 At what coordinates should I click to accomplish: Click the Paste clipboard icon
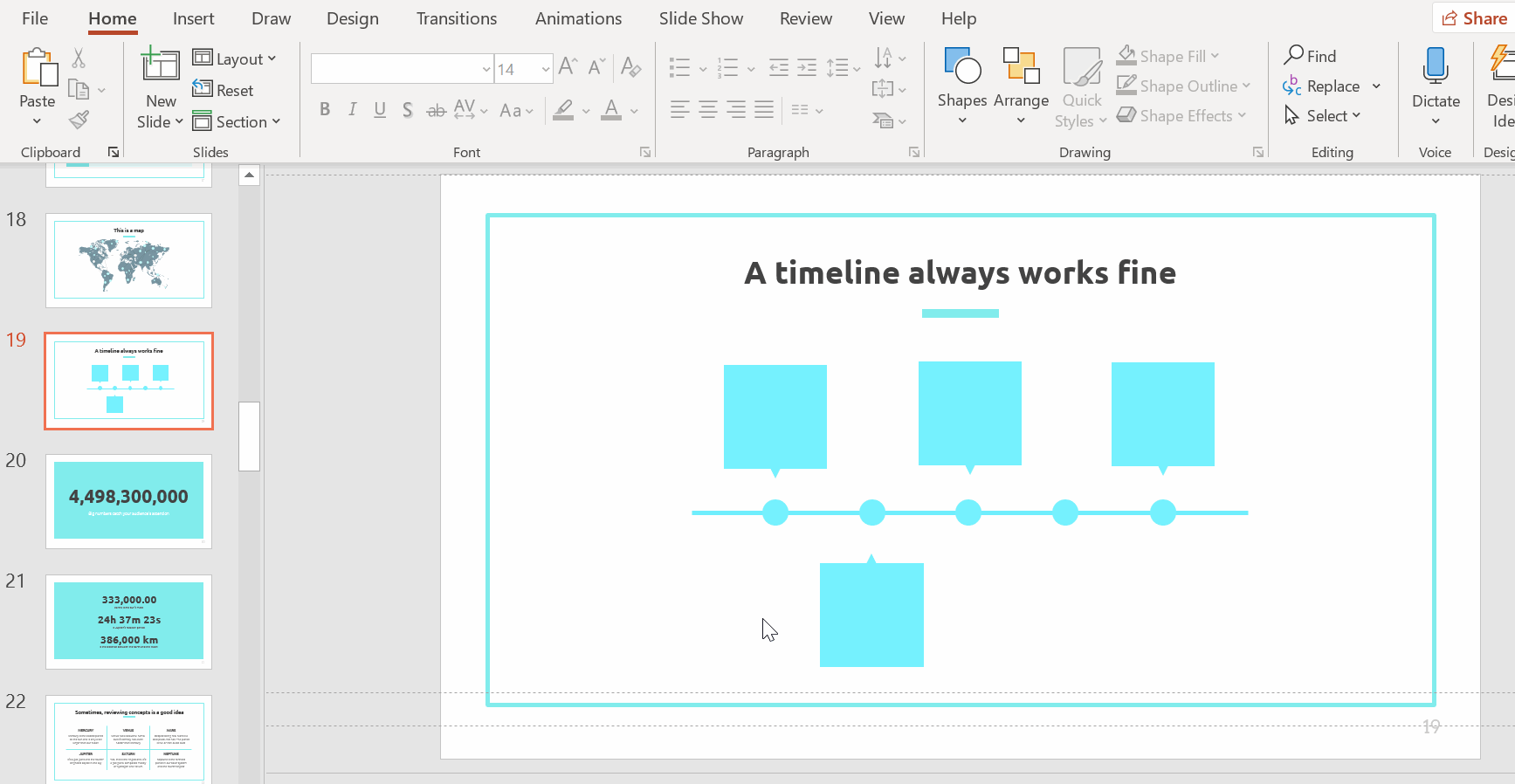[x=38, y=67]
